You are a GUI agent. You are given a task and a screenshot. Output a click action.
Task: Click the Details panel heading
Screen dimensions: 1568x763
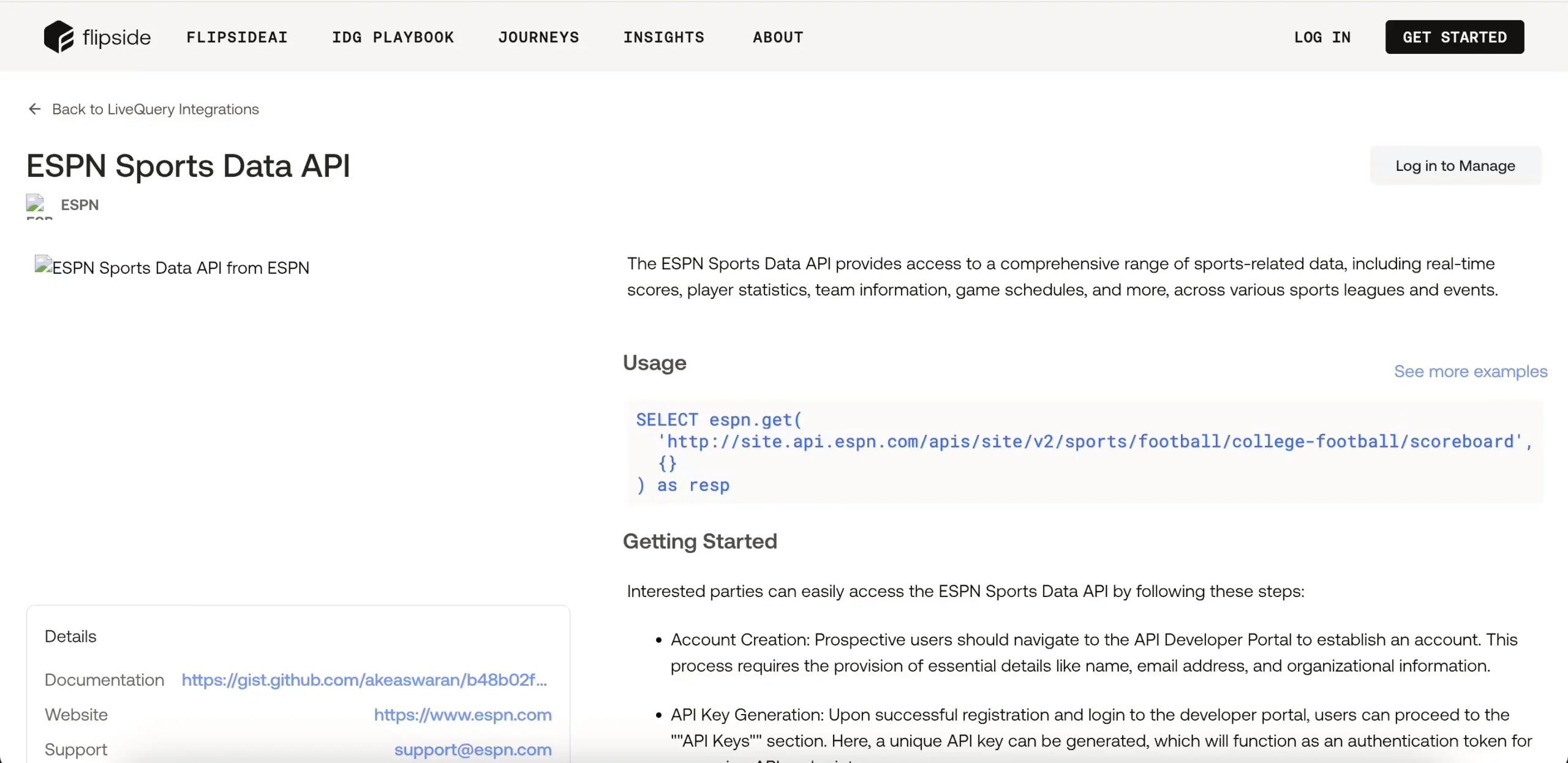[70, 636]
